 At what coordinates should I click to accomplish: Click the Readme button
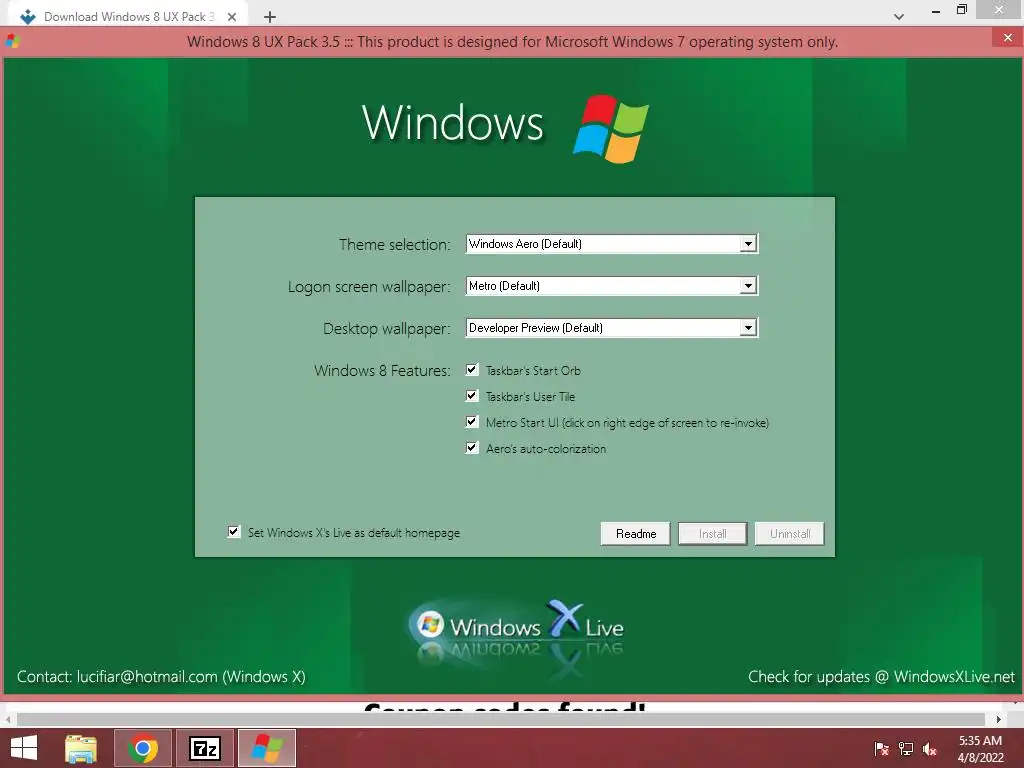pos(635,534)
